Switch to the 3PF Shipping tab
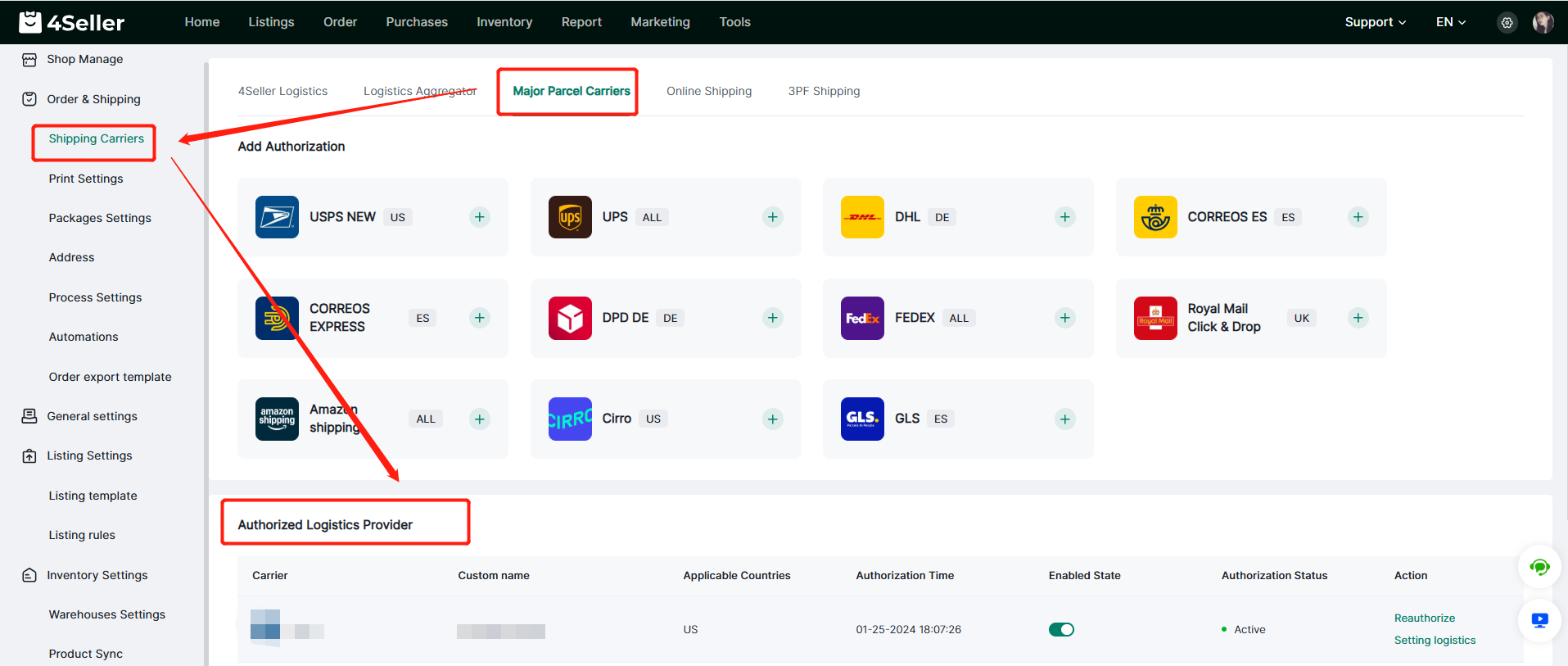This screenshot has width=1568, height=666. tap(824, 91)
